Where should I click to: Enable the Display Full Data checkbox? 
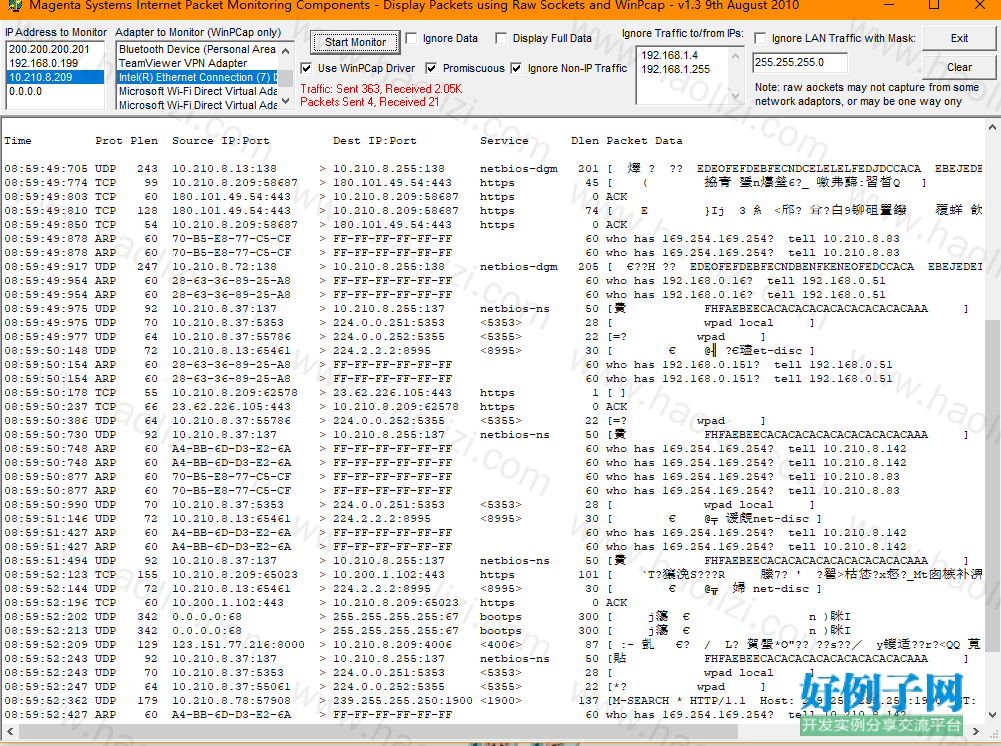coord(502,38)
